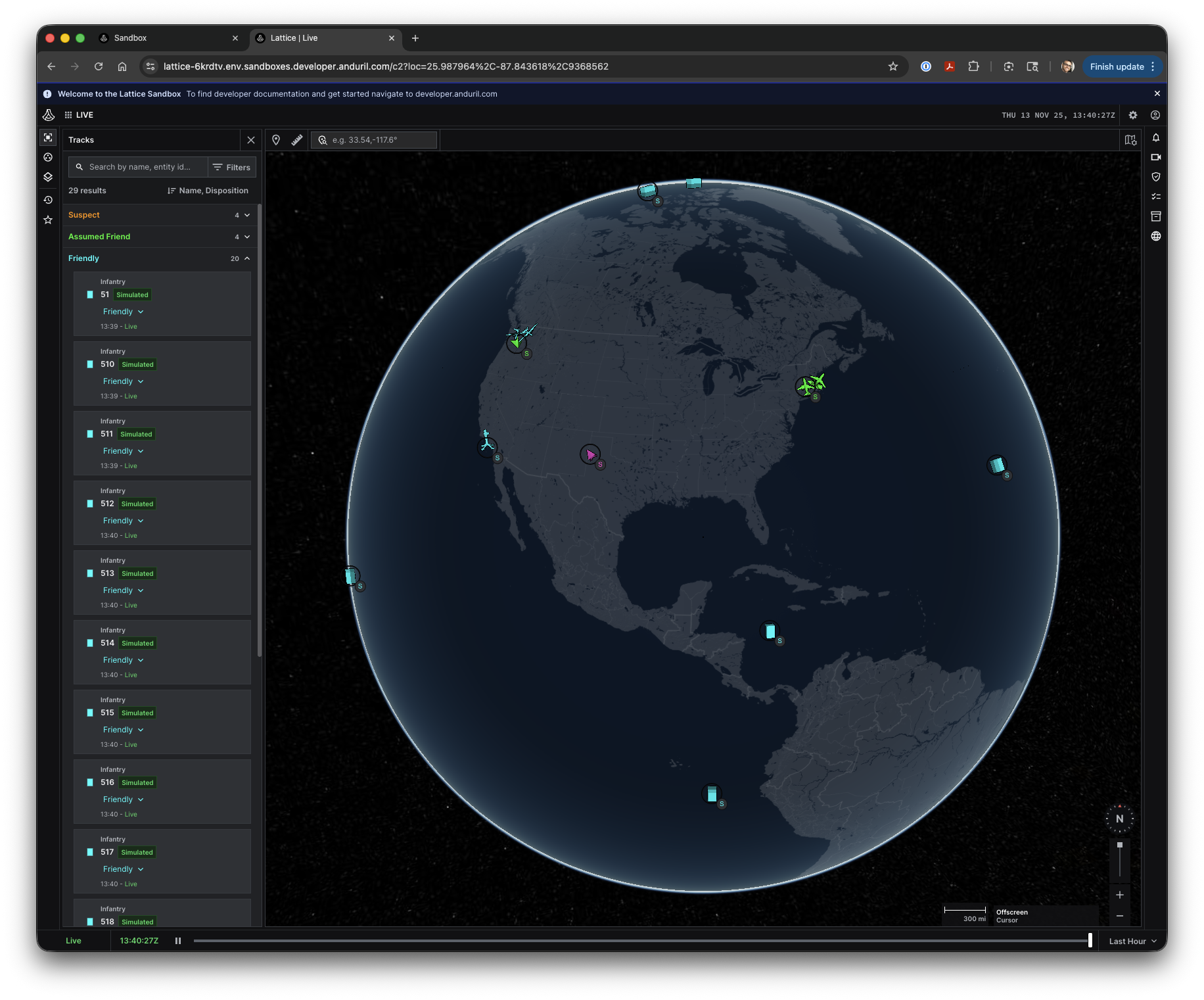Viewport: 1204px width, 1000px height.
Task: Open disposition dropdown for Infantry 511
Action: (x=124, y=451)
